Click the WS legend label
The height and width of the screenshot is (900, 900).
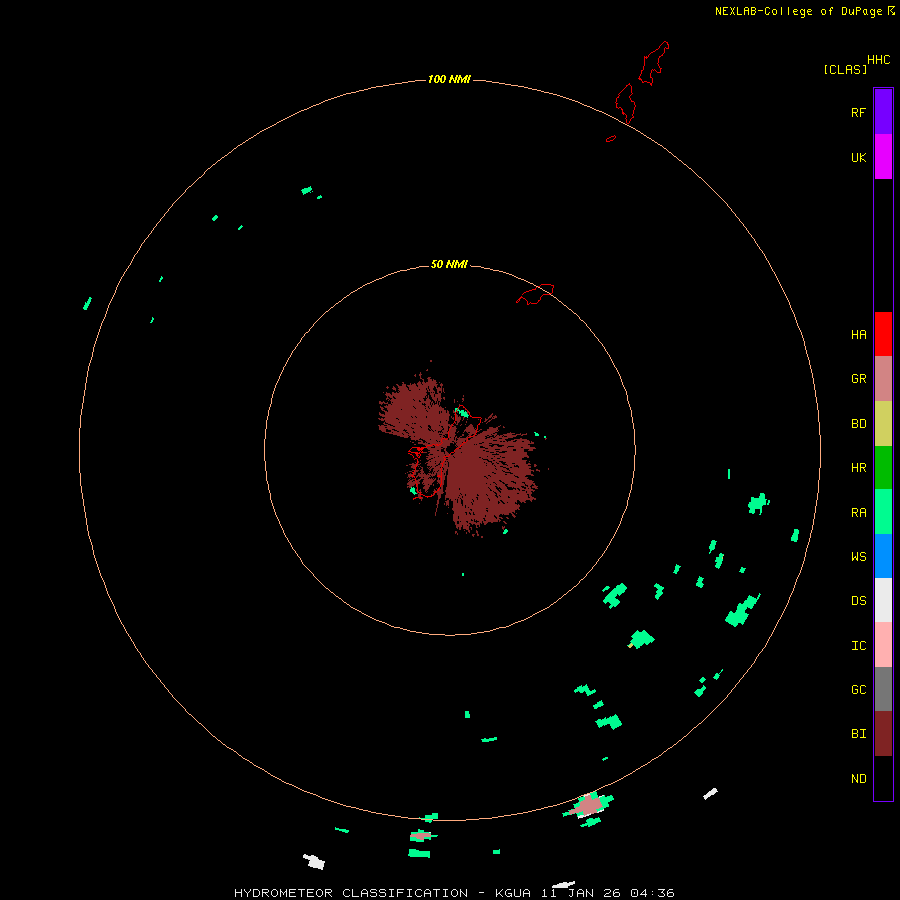click(x=858, y=556)
